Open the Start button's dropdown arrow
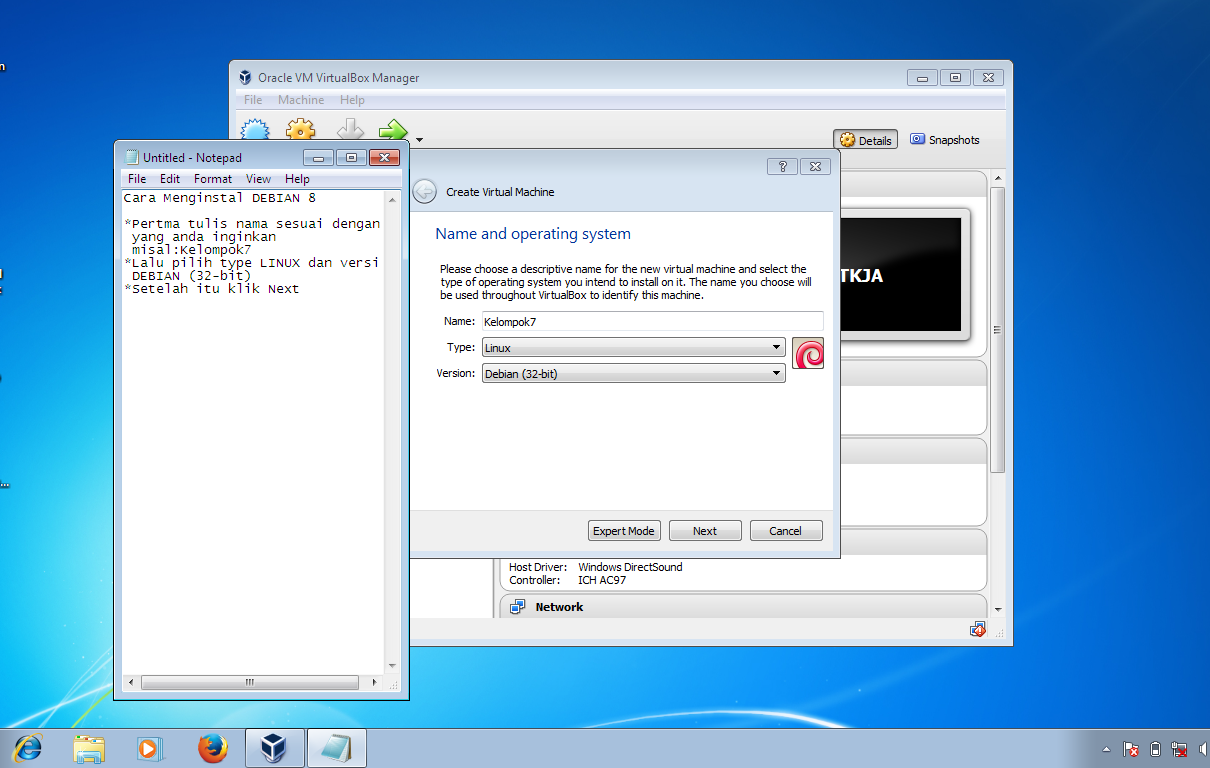Image resolution: width=1210 pixels, height=768 pixels. pyautogui.click(x=420, y=140)
